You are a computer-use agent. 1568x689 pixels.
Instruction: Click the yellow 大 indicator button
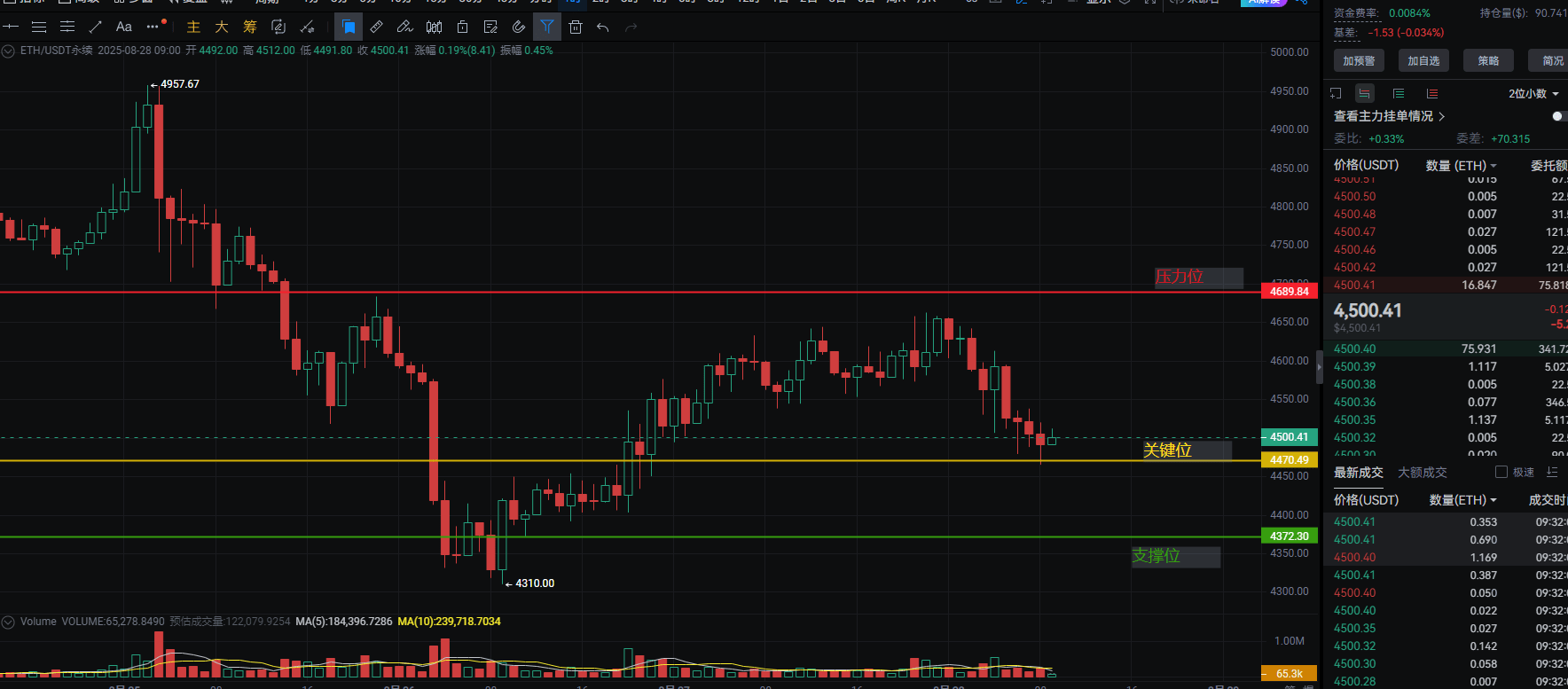[222, 27]
